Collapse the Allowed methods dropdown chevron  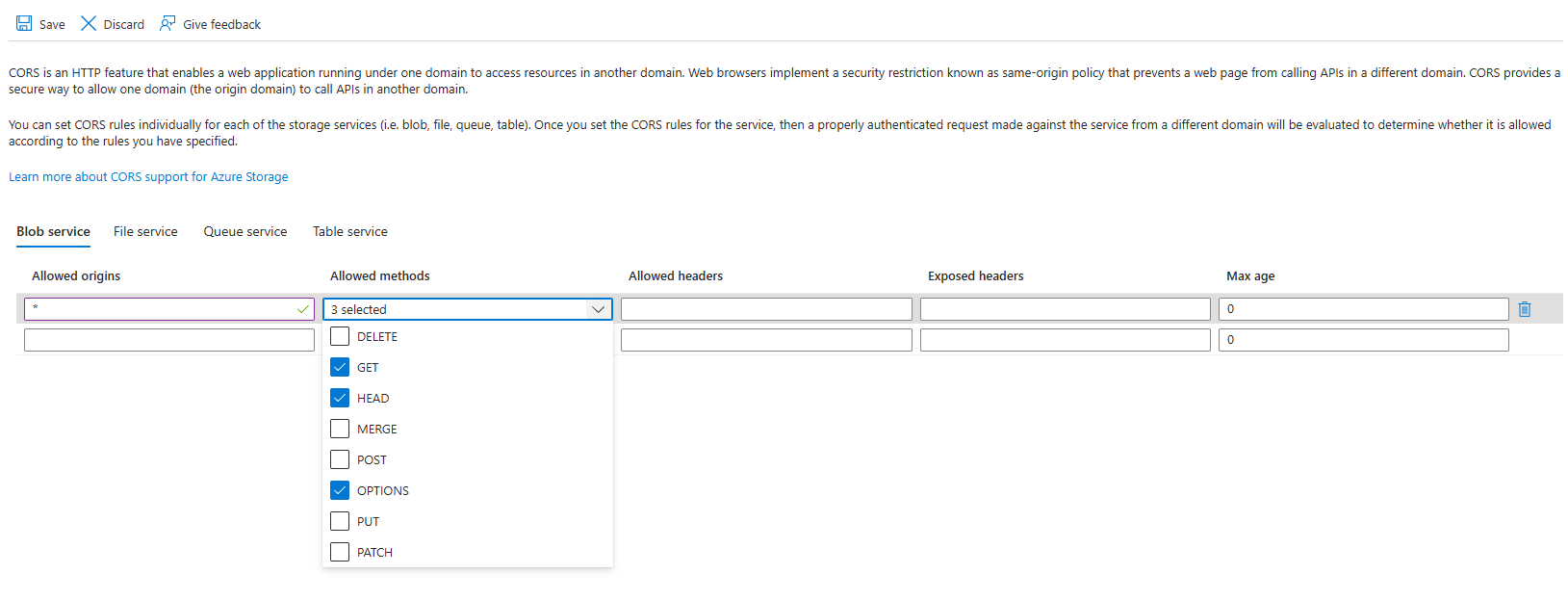coord(598,309)
